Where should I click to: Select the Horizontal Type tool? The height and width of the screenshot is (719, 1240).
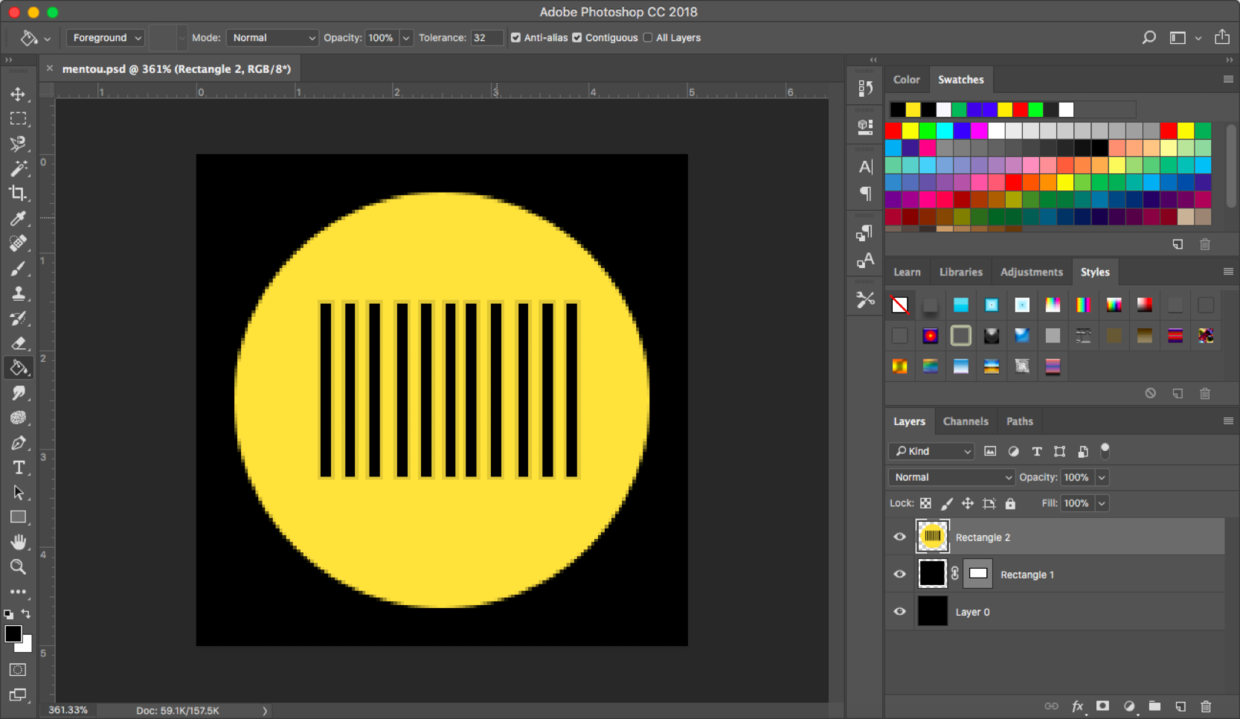(18, 468)
